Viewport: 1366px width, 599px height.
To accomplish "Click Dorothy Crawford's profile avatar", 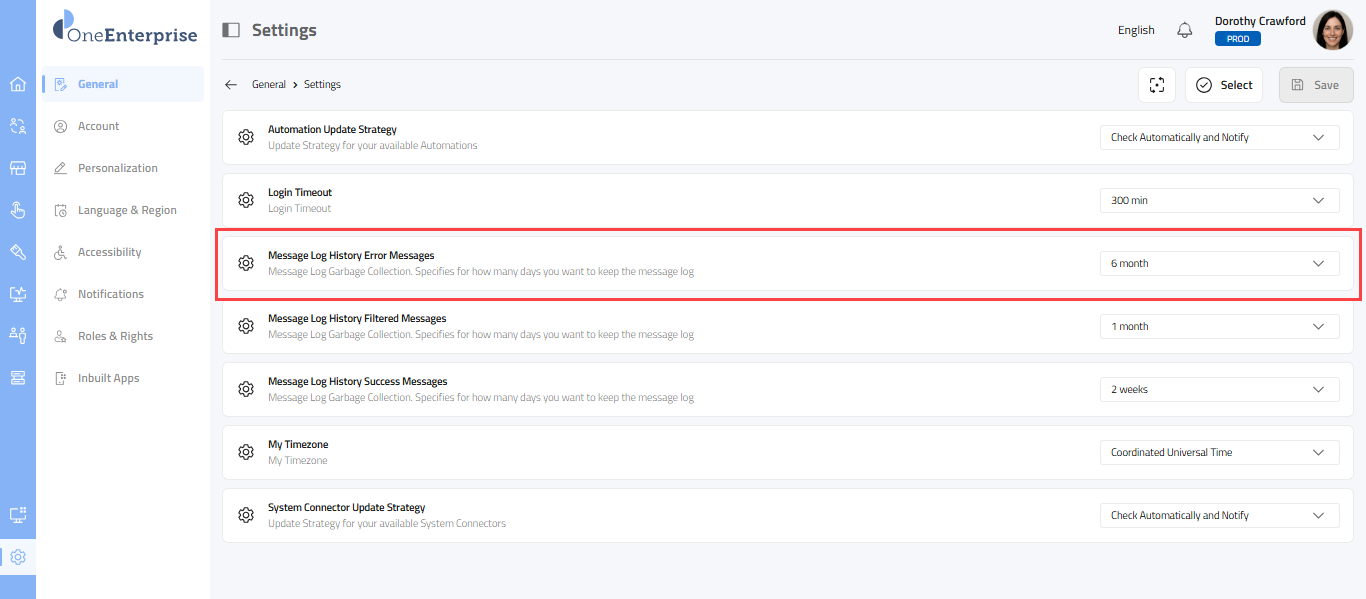I will (x=1332, y=30).
